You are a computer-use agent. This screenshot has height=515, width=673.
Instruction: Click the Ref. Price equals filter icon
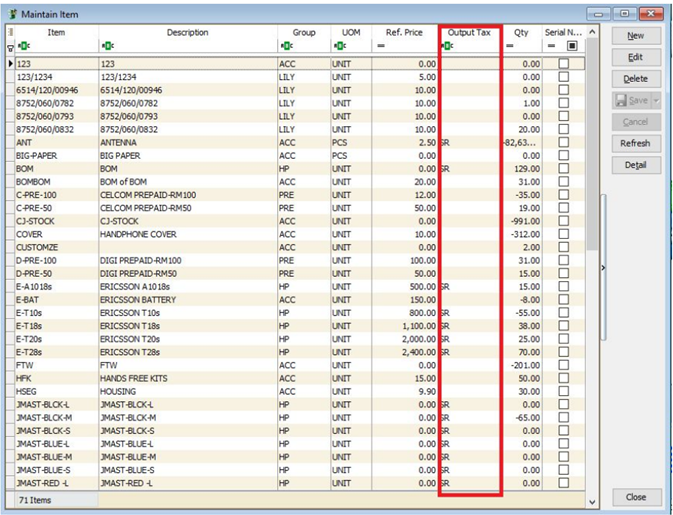pos(381,46)
